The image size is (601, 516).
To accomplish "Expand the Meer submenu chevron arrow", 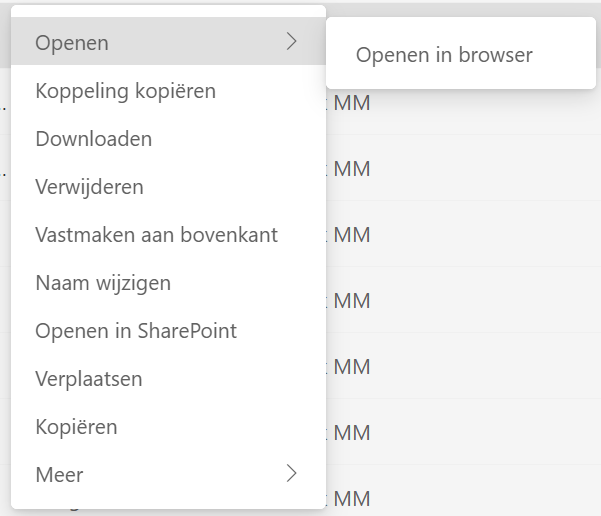I will pos(292,473).
